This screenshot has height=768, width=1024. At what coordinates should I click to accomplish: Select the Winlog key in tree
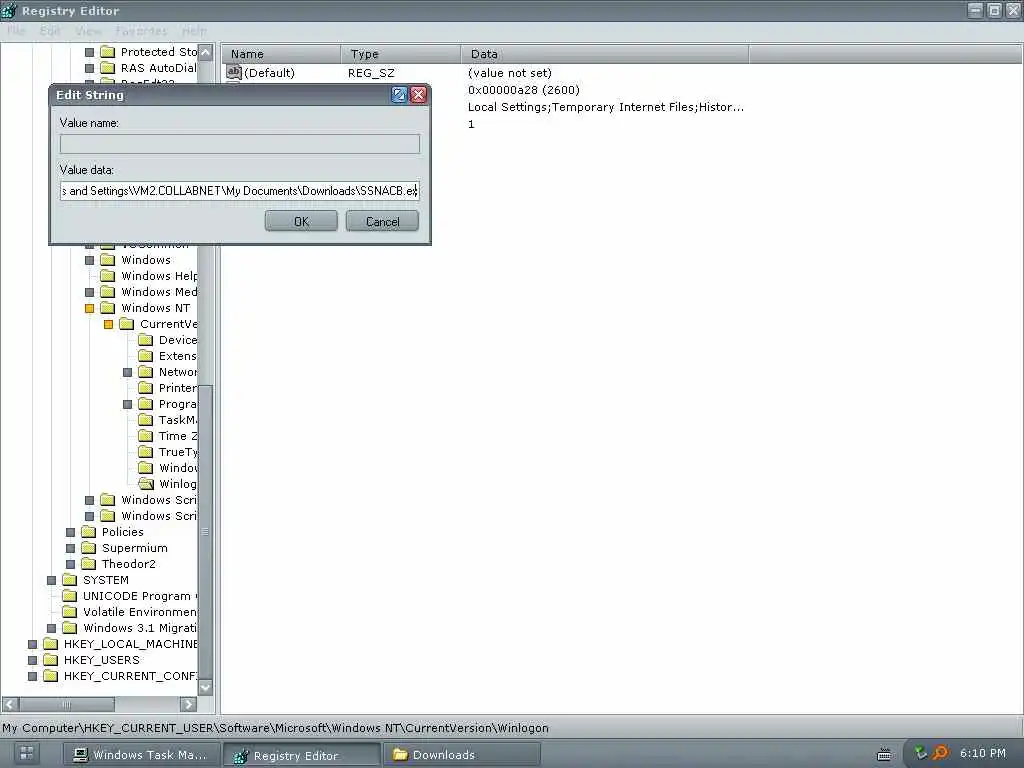pos(177,484)
